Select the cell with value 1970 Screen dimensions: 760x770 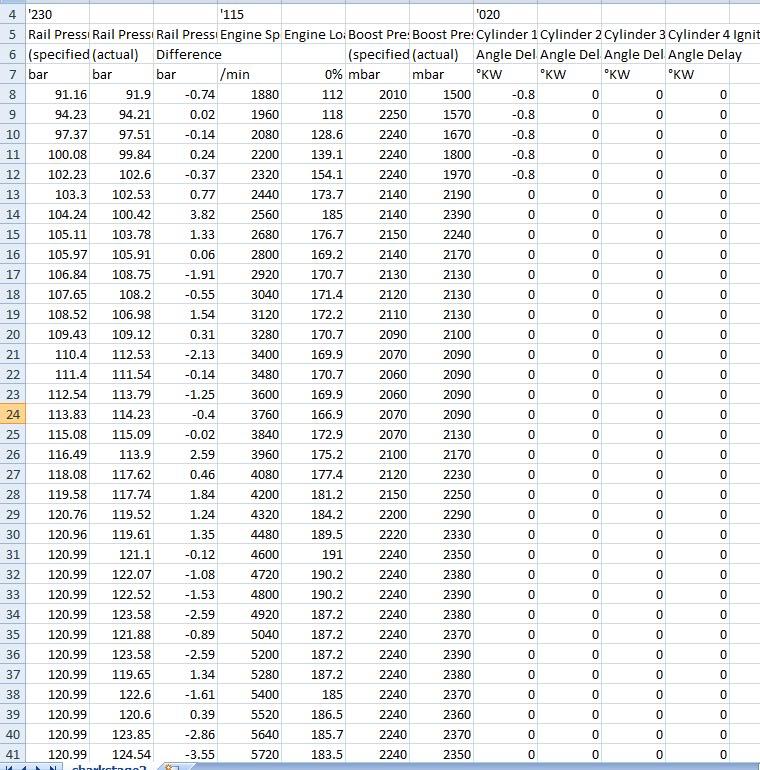pos(442,174)
